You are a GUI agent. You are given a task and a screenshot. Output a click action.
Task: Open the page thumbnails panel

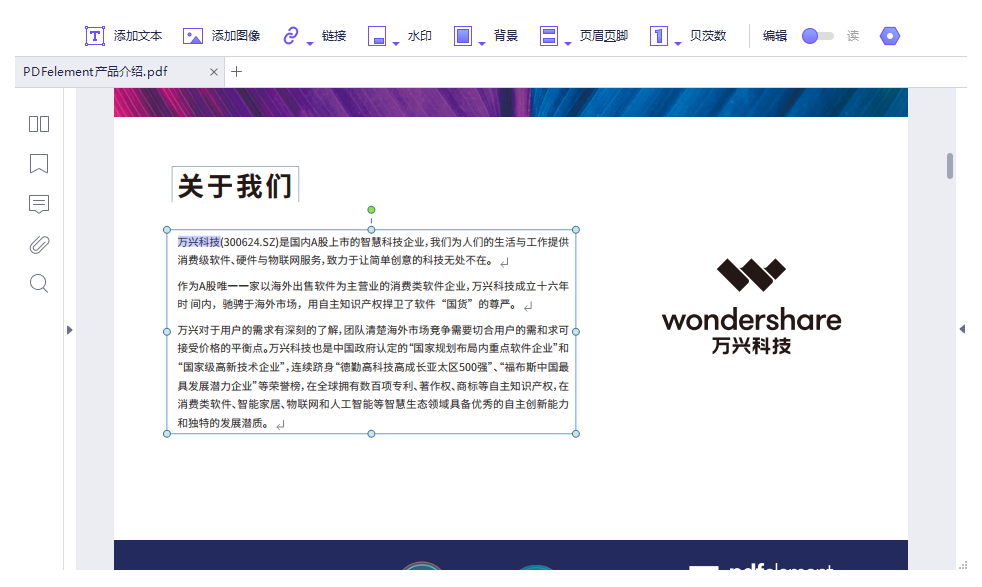[x=38, y=124]
